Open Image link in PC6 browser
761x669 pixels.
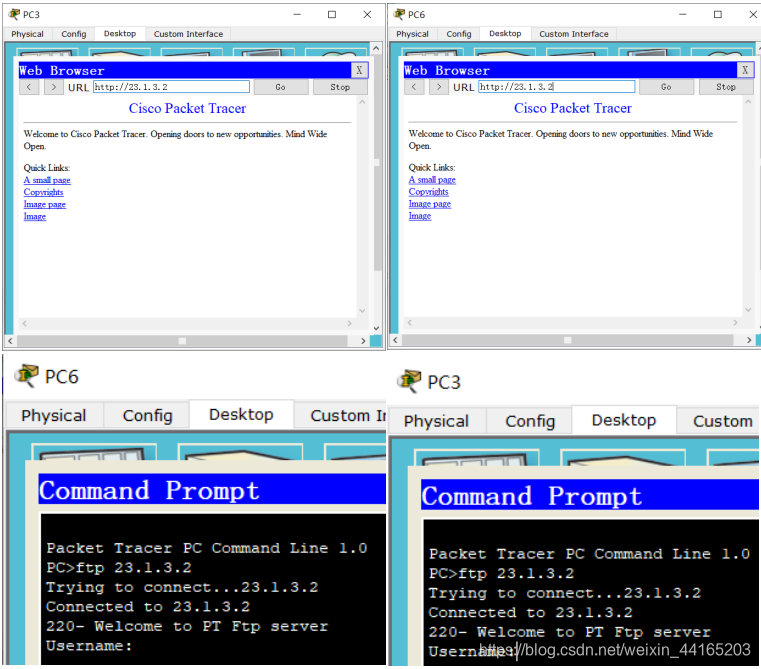click(420, 216)
